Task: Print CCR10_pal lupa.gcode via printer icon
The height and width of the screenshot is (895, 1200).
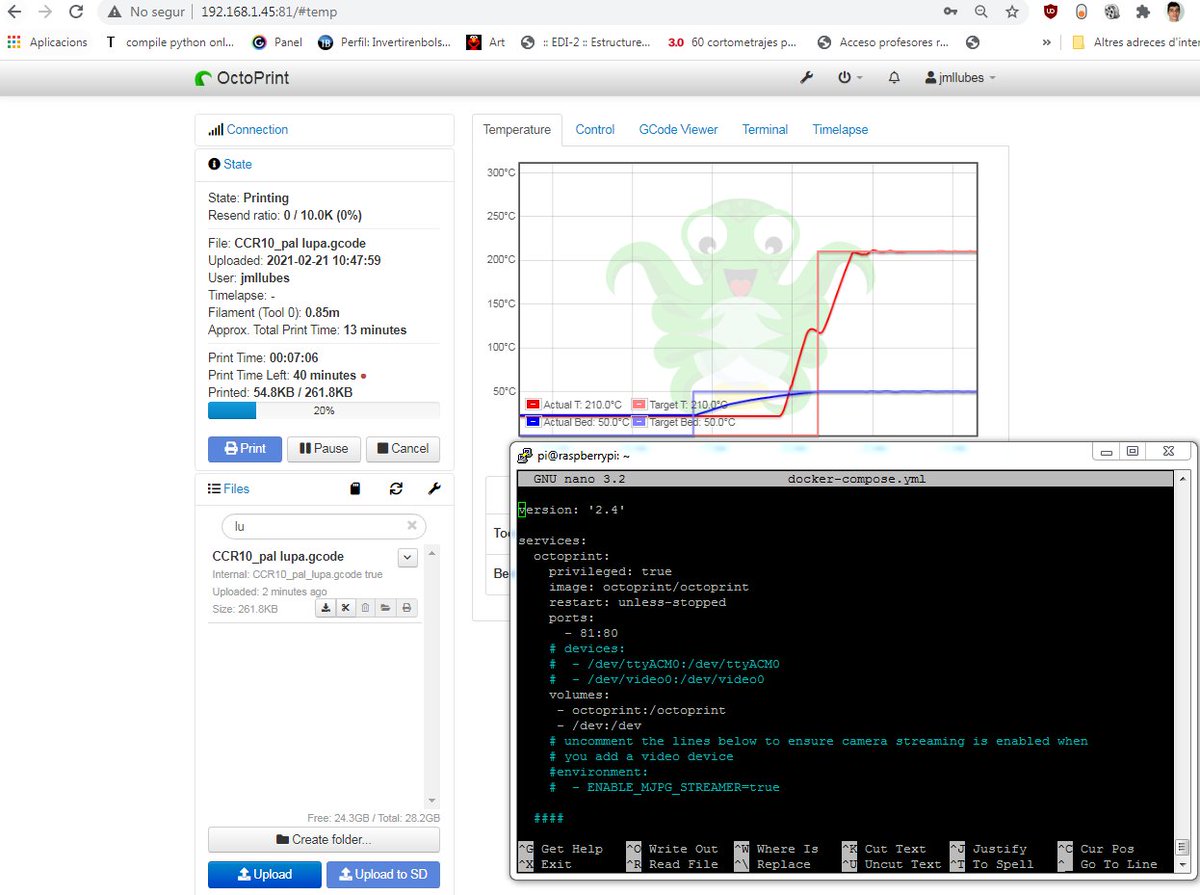Action: click(407, 608)
